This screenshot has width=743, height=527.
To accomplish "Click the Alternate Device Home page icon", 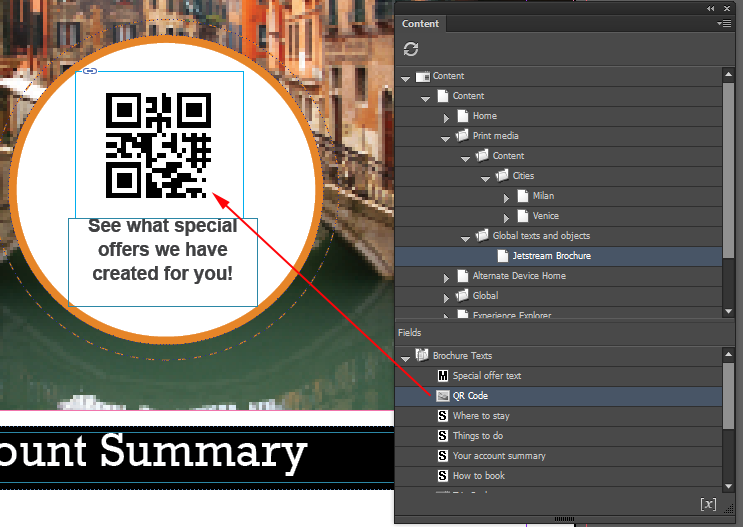I will (463, 275).
